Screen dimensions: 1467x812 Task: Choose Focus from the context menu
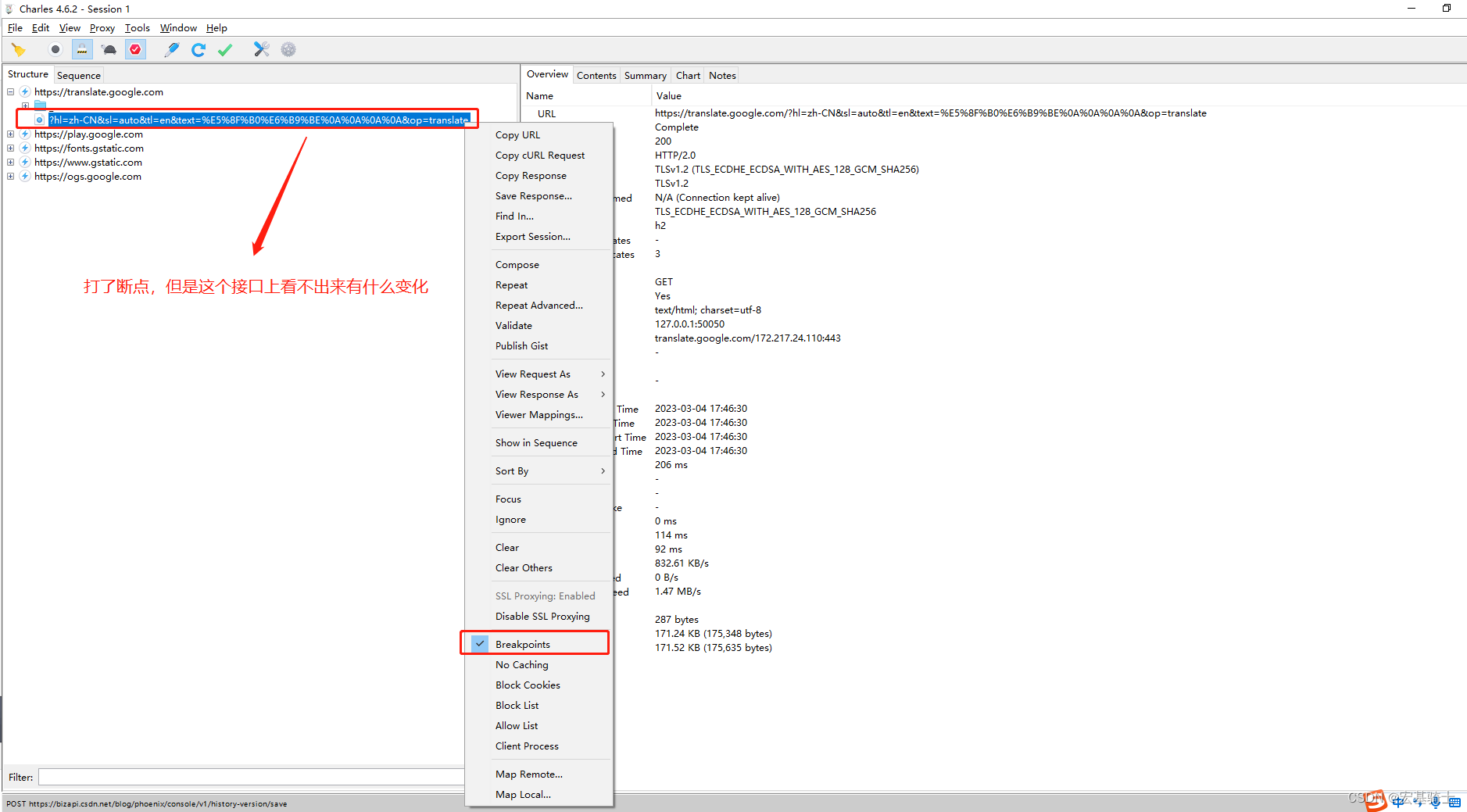point(538,499)
